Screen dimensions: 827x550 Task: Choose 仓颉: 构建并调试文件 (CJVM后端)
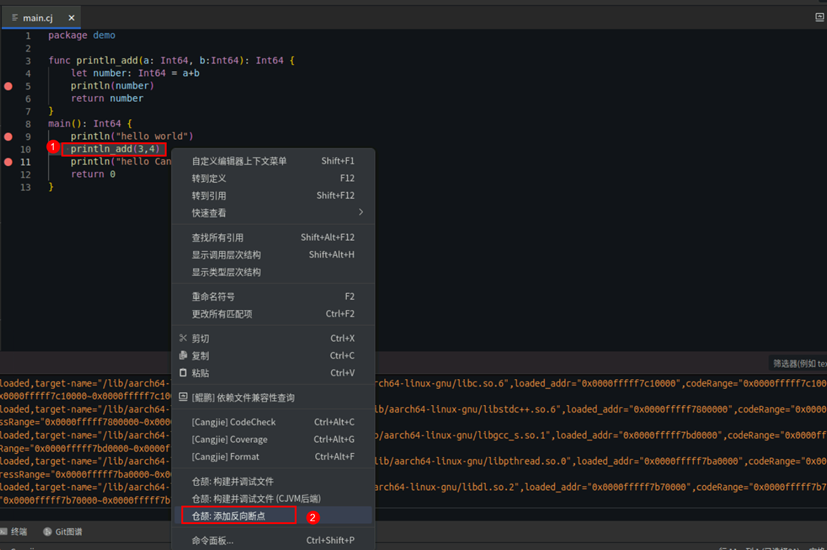273,499
